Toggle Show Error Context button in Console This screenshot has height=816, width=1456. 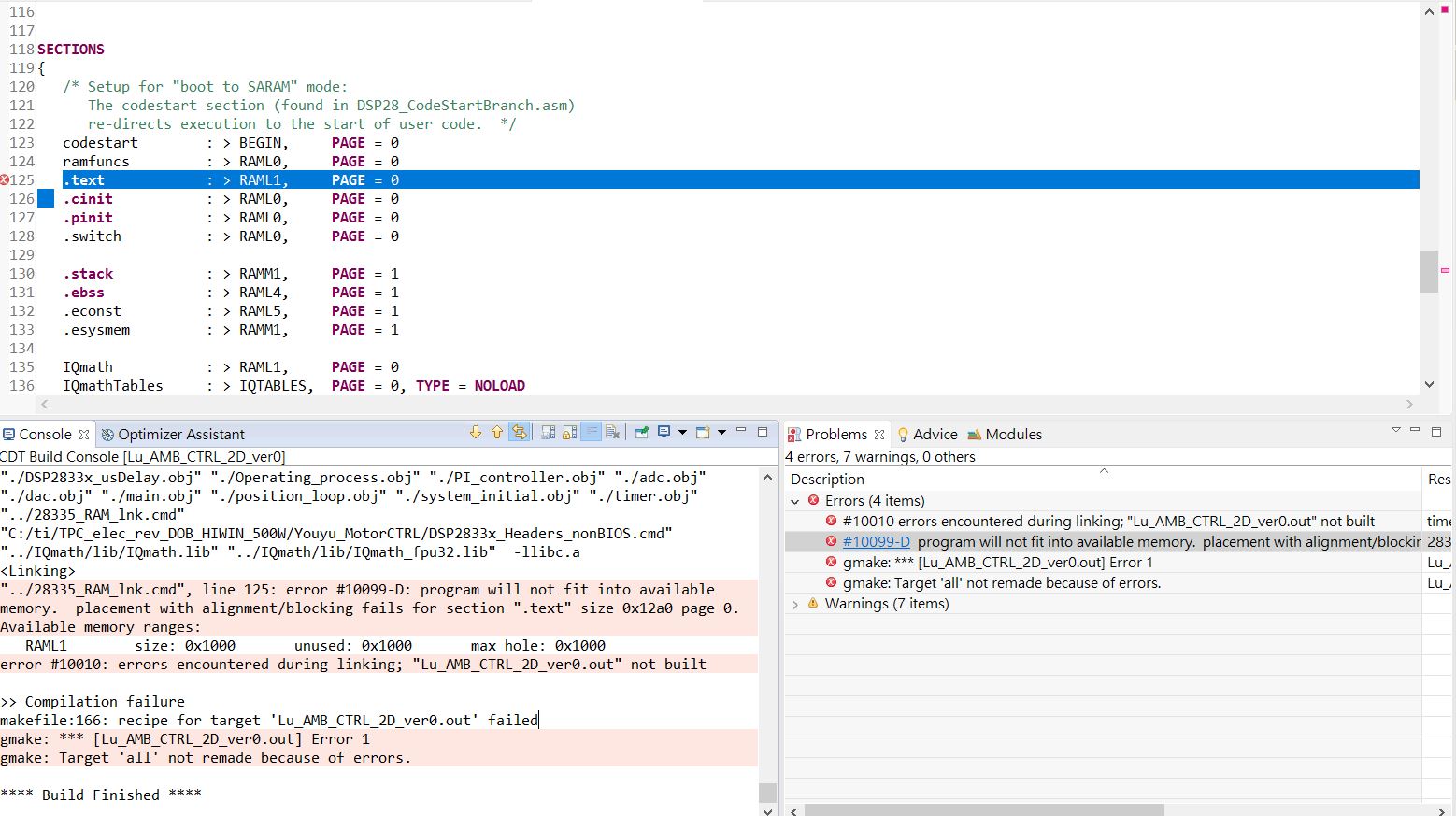point(519,432)
